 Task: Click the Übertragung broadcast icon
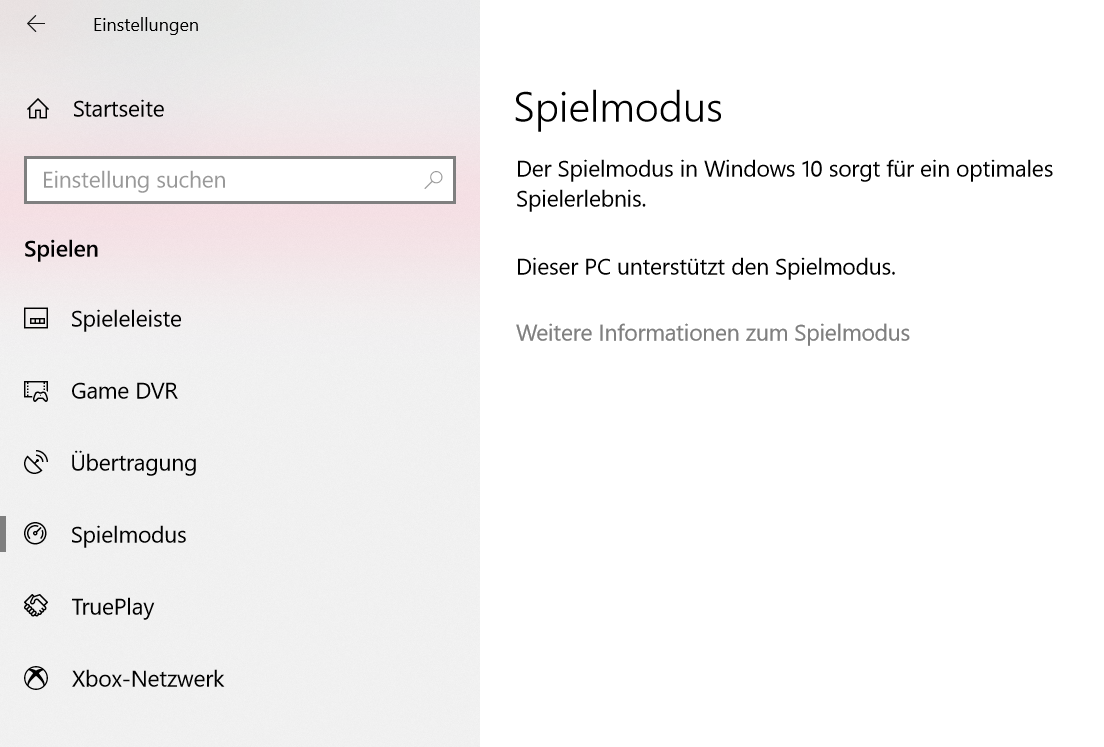[x=36, y=463]
